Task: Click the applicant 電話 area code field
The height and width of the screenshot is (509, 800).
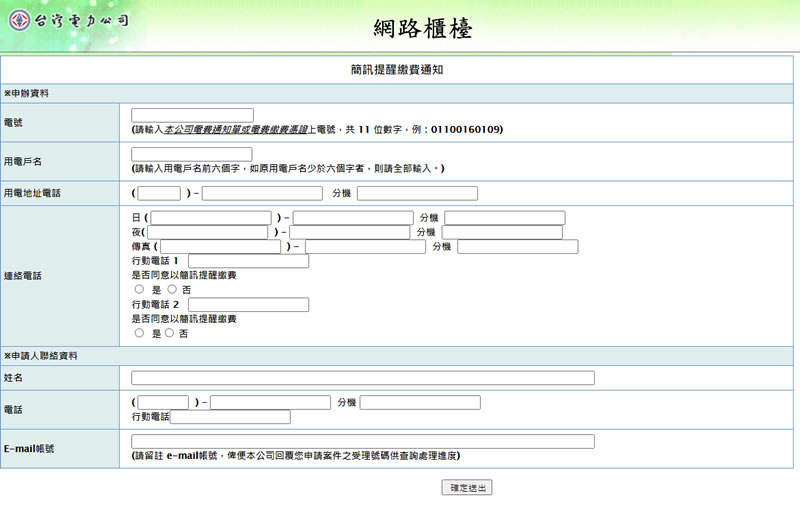Action: 163,402
